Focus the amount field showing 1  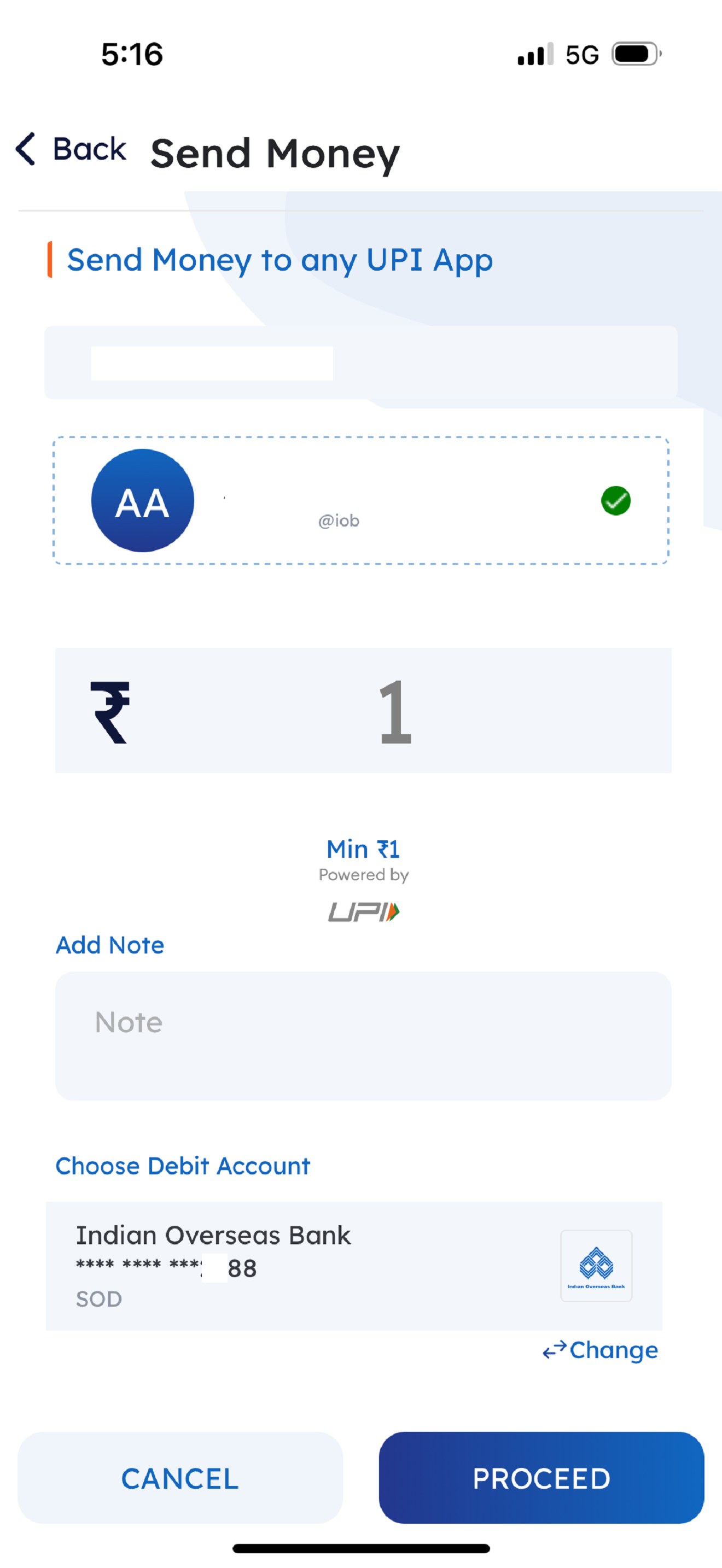coord(363,710)
